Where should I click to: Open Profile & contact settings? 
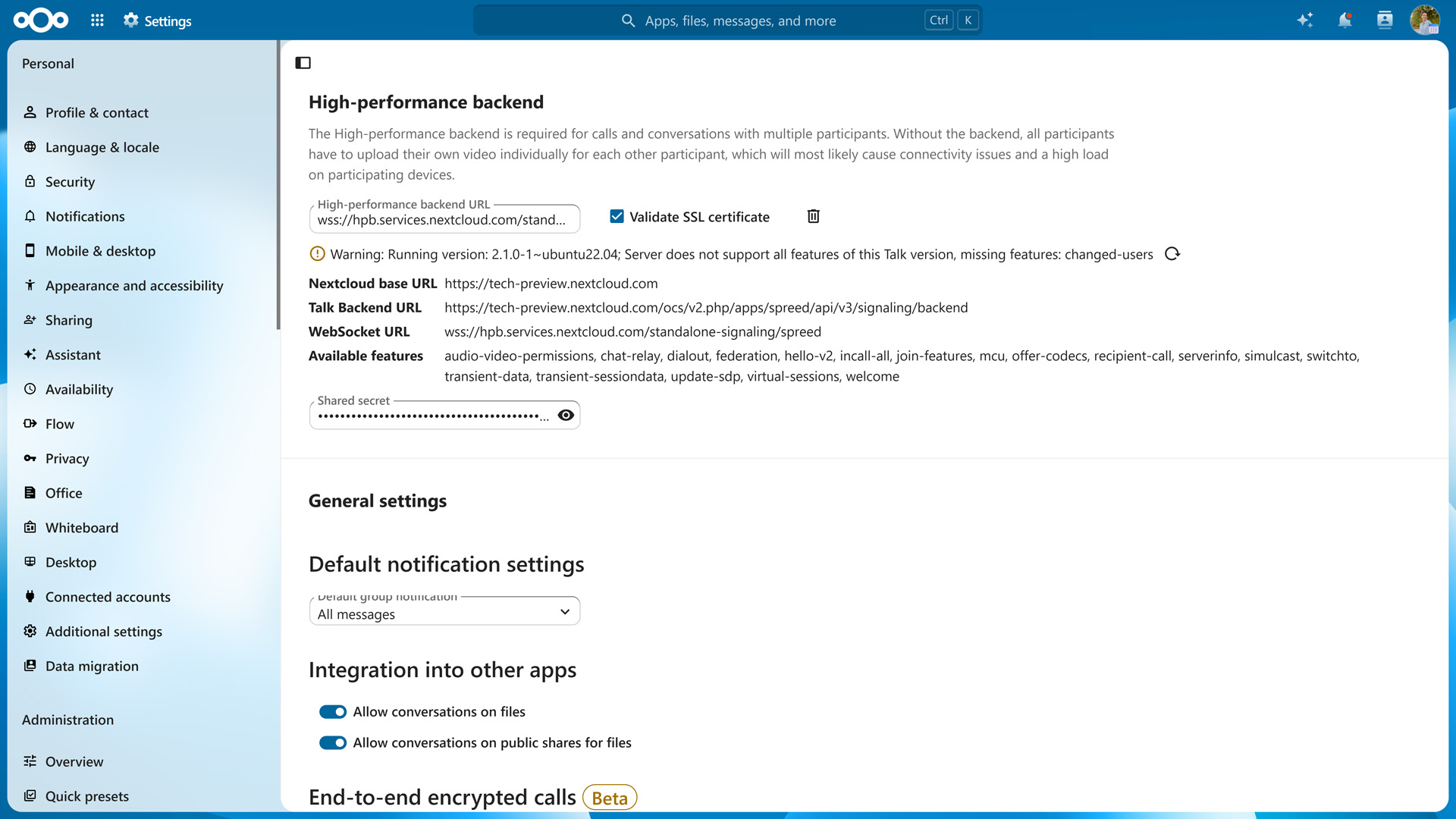click(x=143, y=113)
